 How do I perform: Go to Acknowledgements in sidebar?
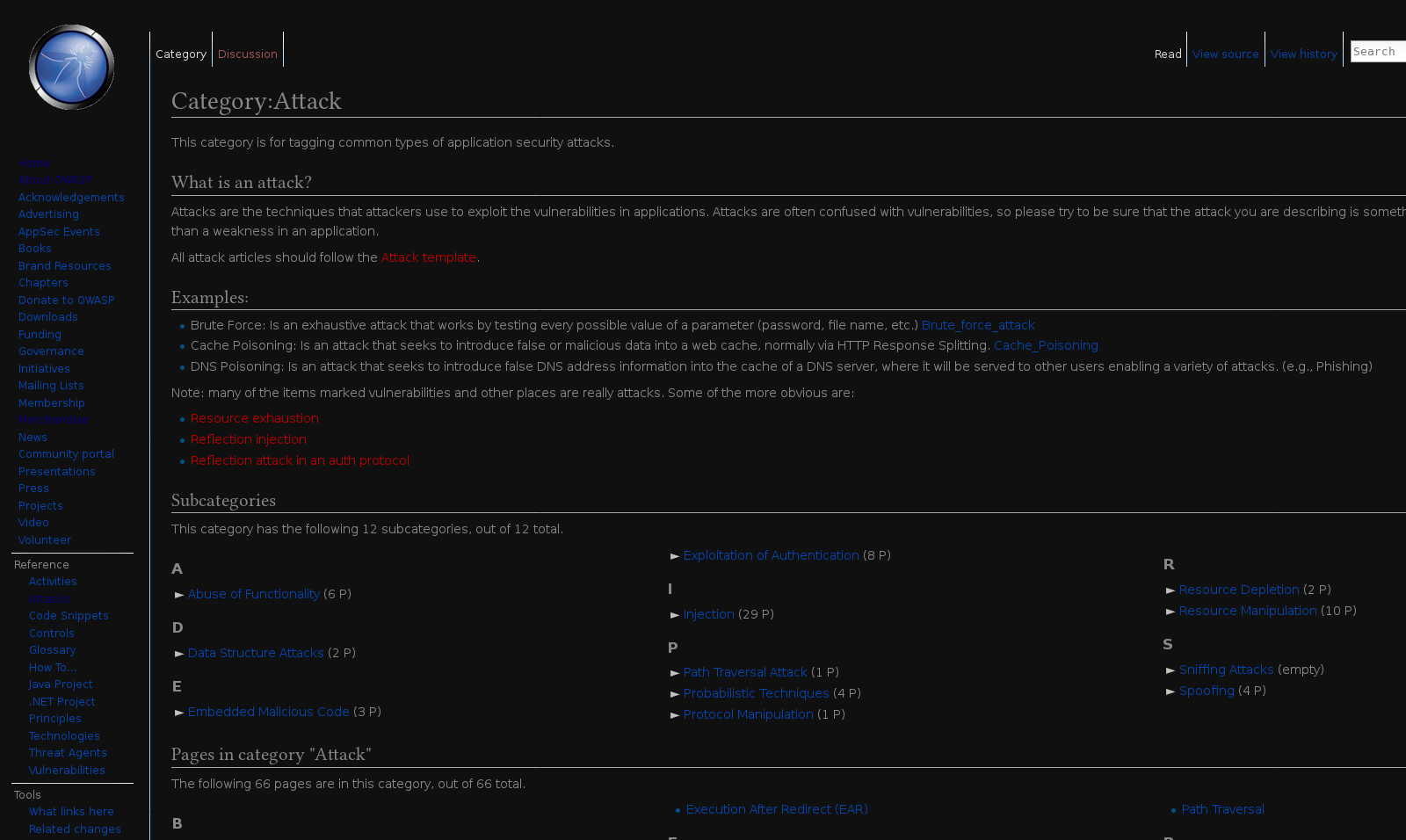pos(71,198)
